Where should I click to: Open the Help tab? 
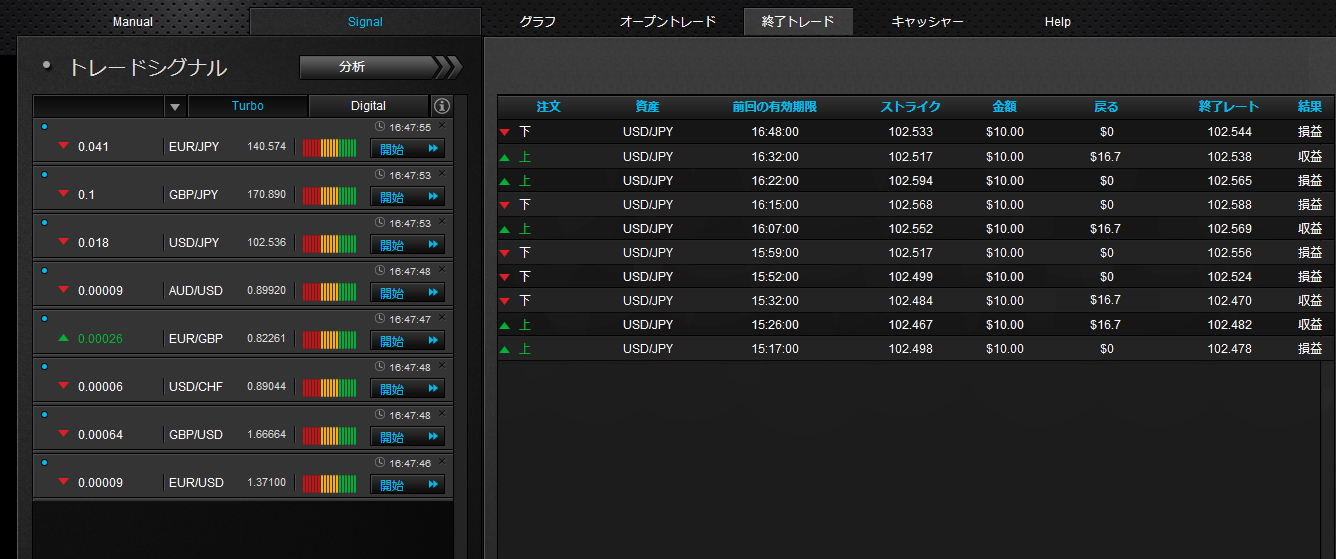(1057, 22)
